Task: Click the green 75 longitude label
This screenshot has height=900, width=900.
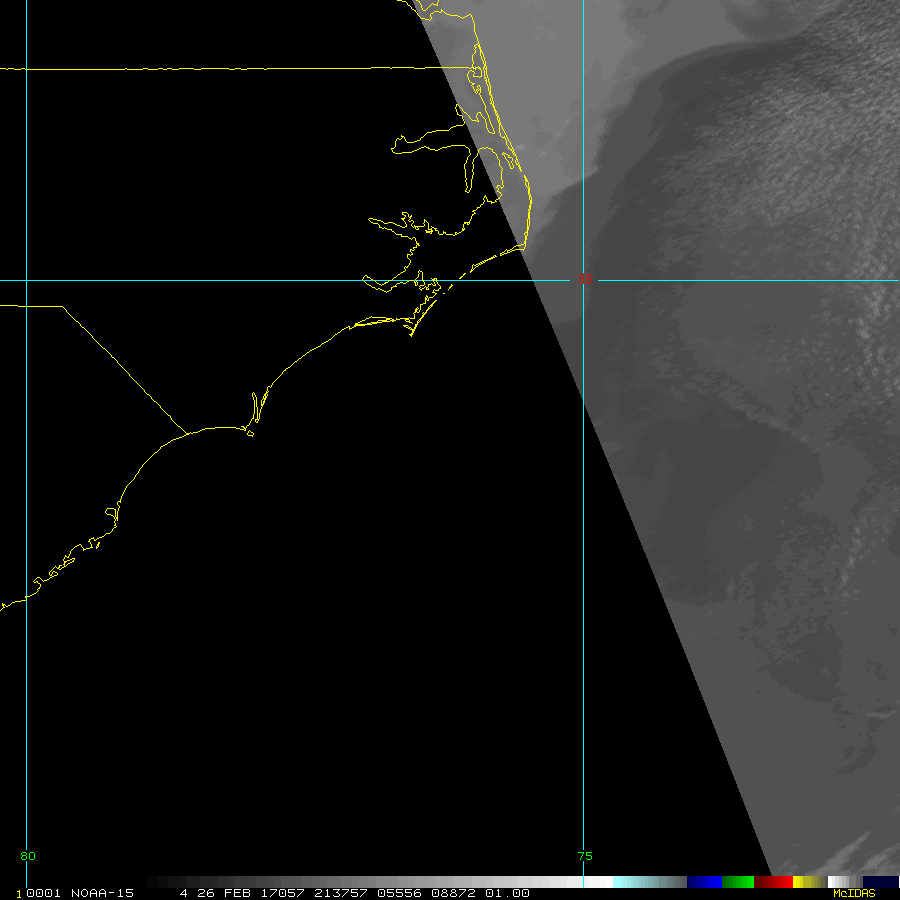Action: pos(585,856)
